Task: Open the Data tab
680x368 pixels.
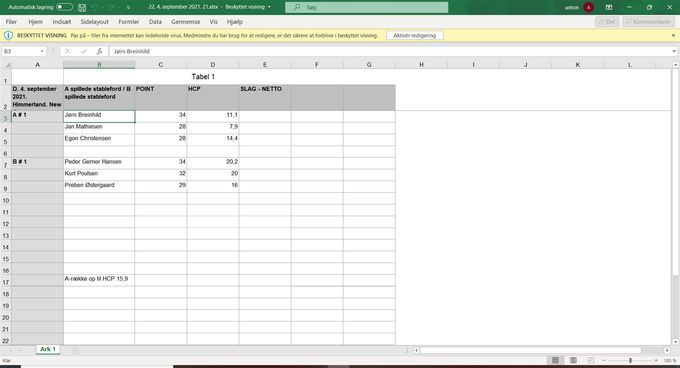Action: point(155,22)
